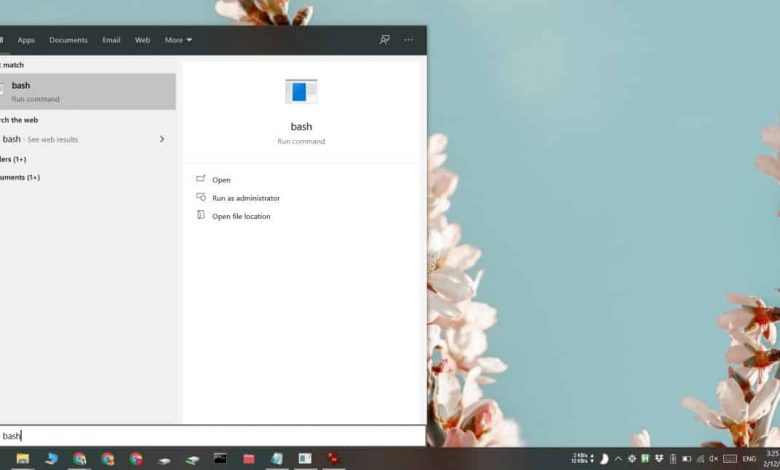Expand the More dropdown in search filters

tap(178, 40)
